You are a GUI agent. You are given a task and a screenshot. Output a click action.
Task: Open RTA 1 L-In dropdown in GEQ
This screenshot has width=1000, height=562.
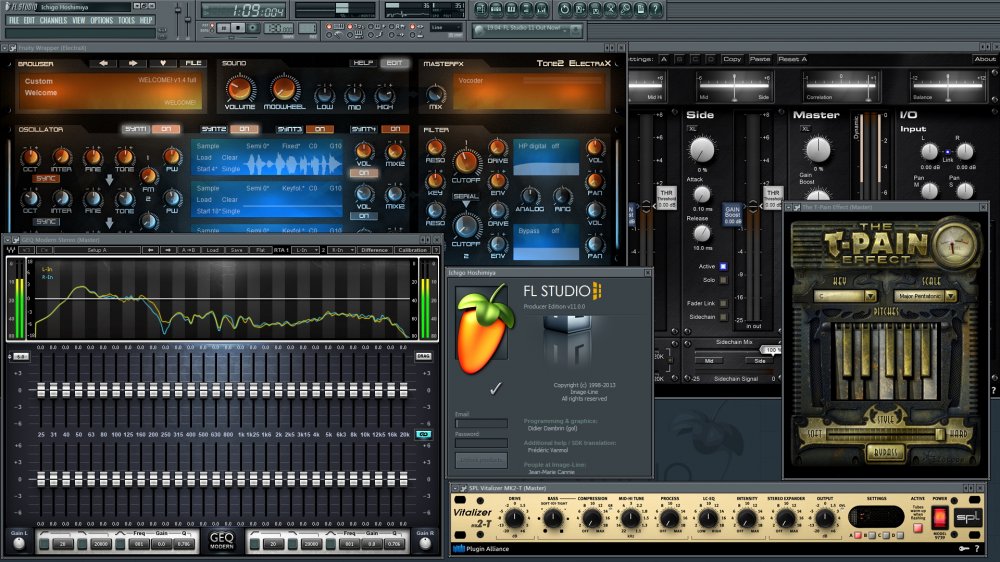pos(306,250)
